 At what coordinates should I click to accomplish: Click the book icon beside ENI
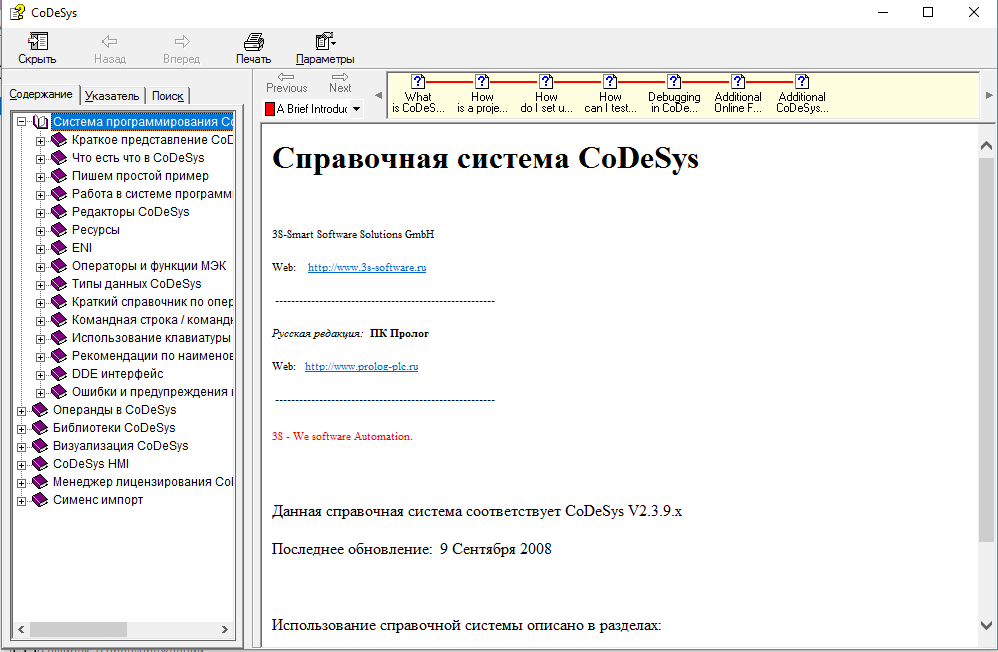point(59,248)
